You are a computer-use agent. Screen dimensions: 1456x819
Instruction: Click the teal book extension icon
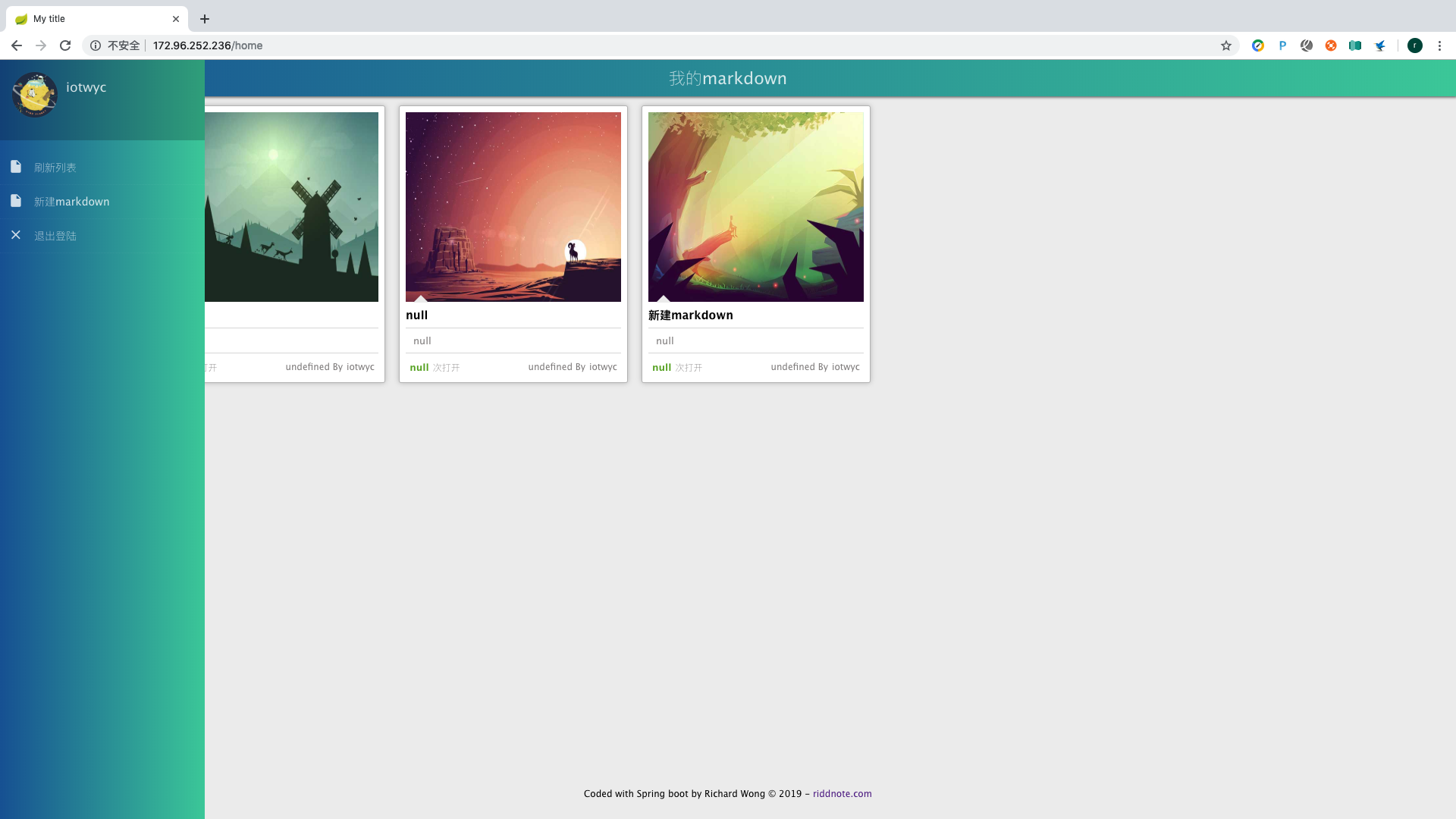click(x=1355, y=45)
